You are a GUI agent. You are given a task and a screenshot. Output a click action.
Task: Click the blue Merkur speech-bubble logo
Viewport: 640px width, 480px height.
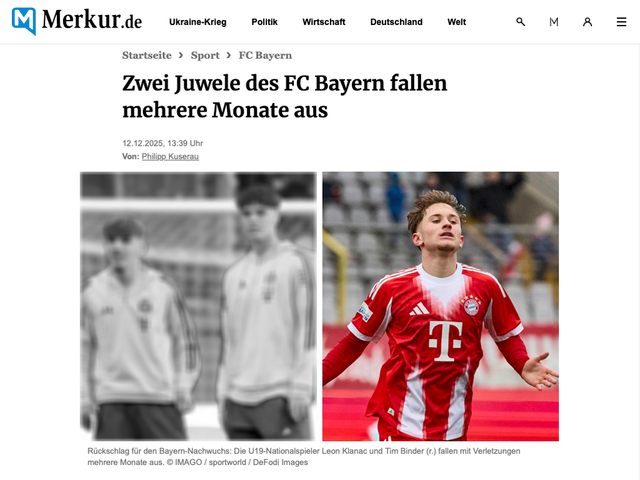click(24, 21)
